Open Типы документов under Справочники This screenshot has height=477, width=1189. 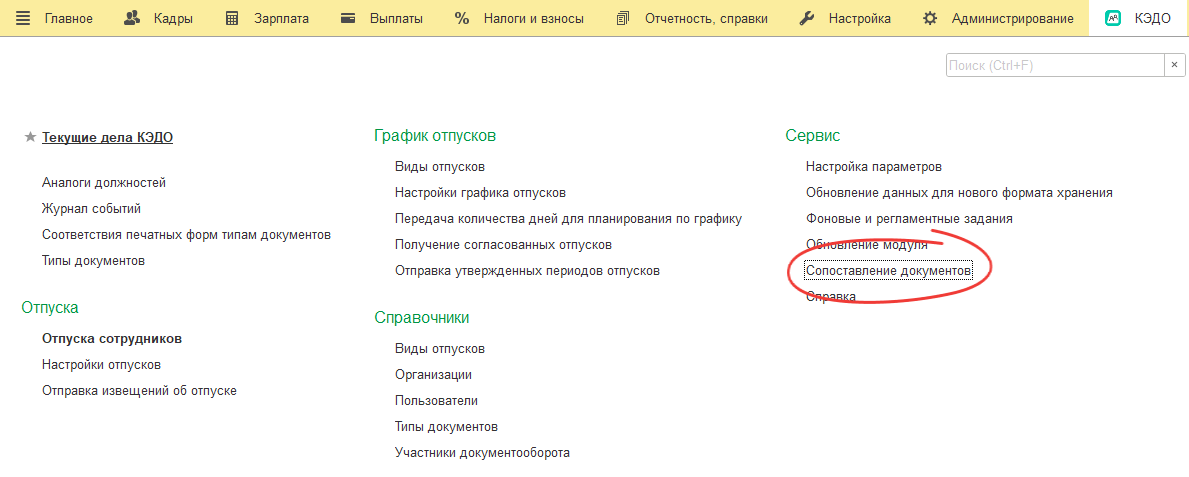[446, 427]
